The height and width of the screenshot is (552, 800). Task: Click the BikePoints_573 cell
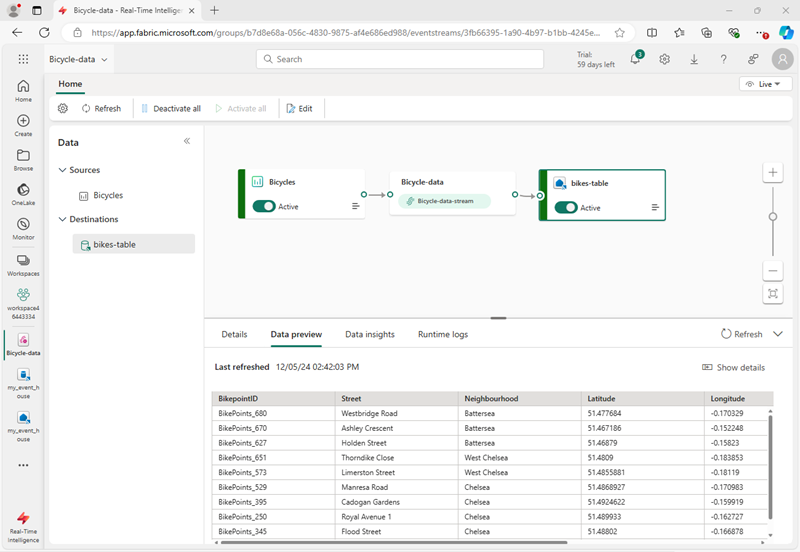point(273,472)
